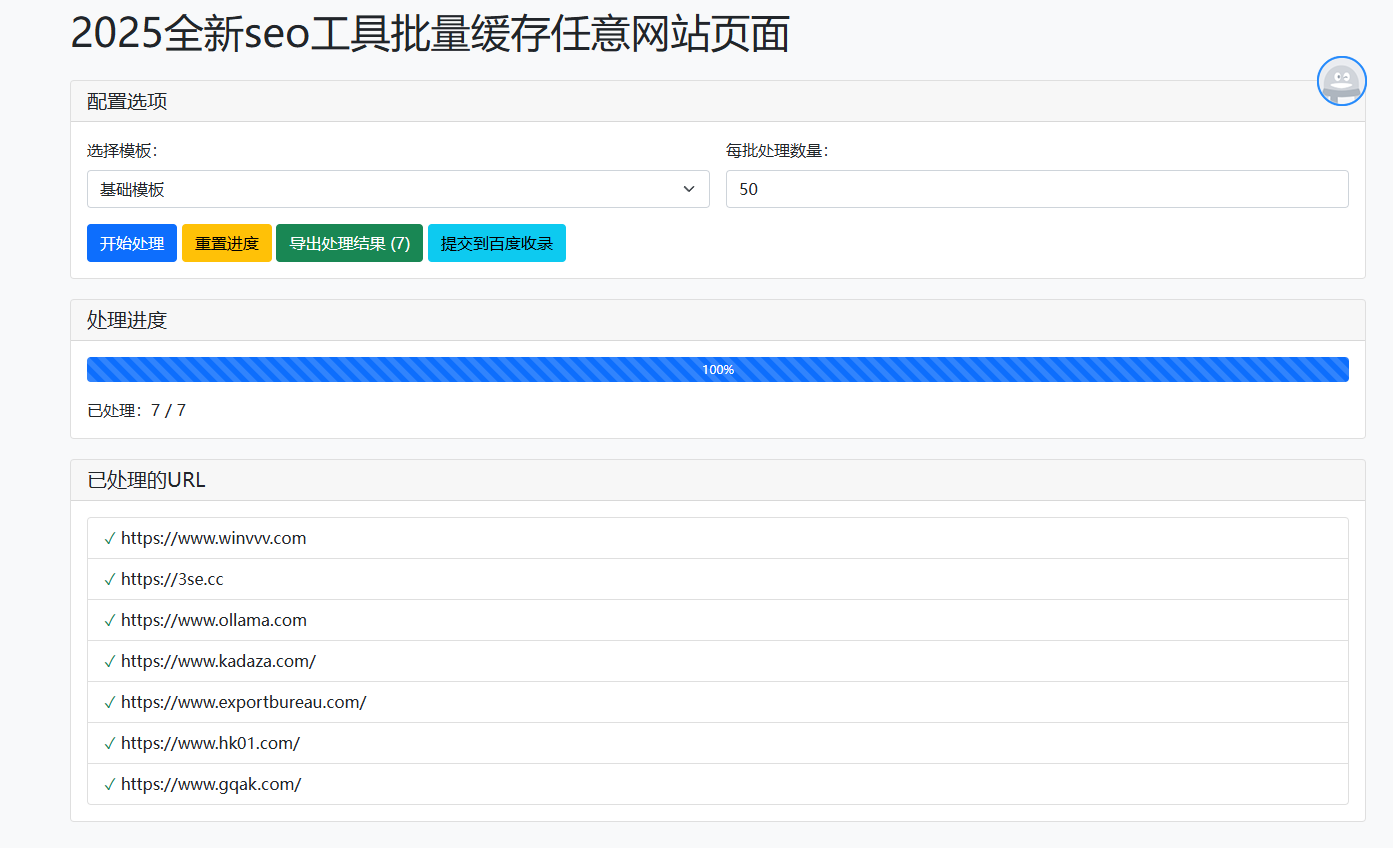Click the checkmark beside gqak.com

[x=109, y=783]
